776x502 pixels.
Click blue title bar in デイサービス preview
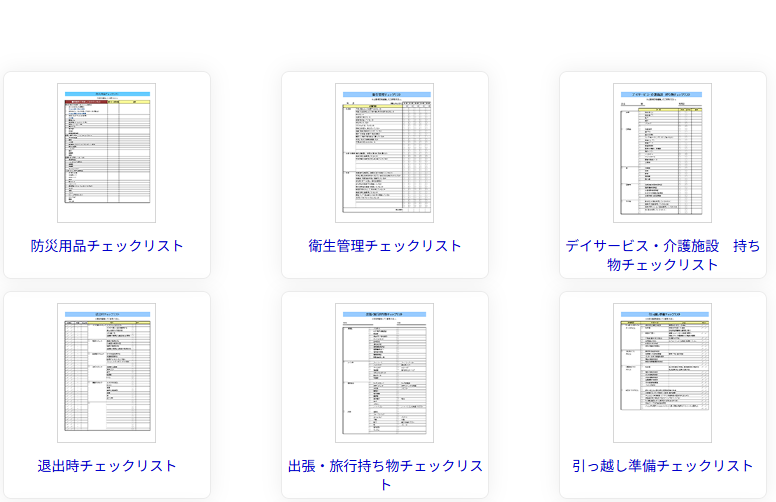(662, 94)
